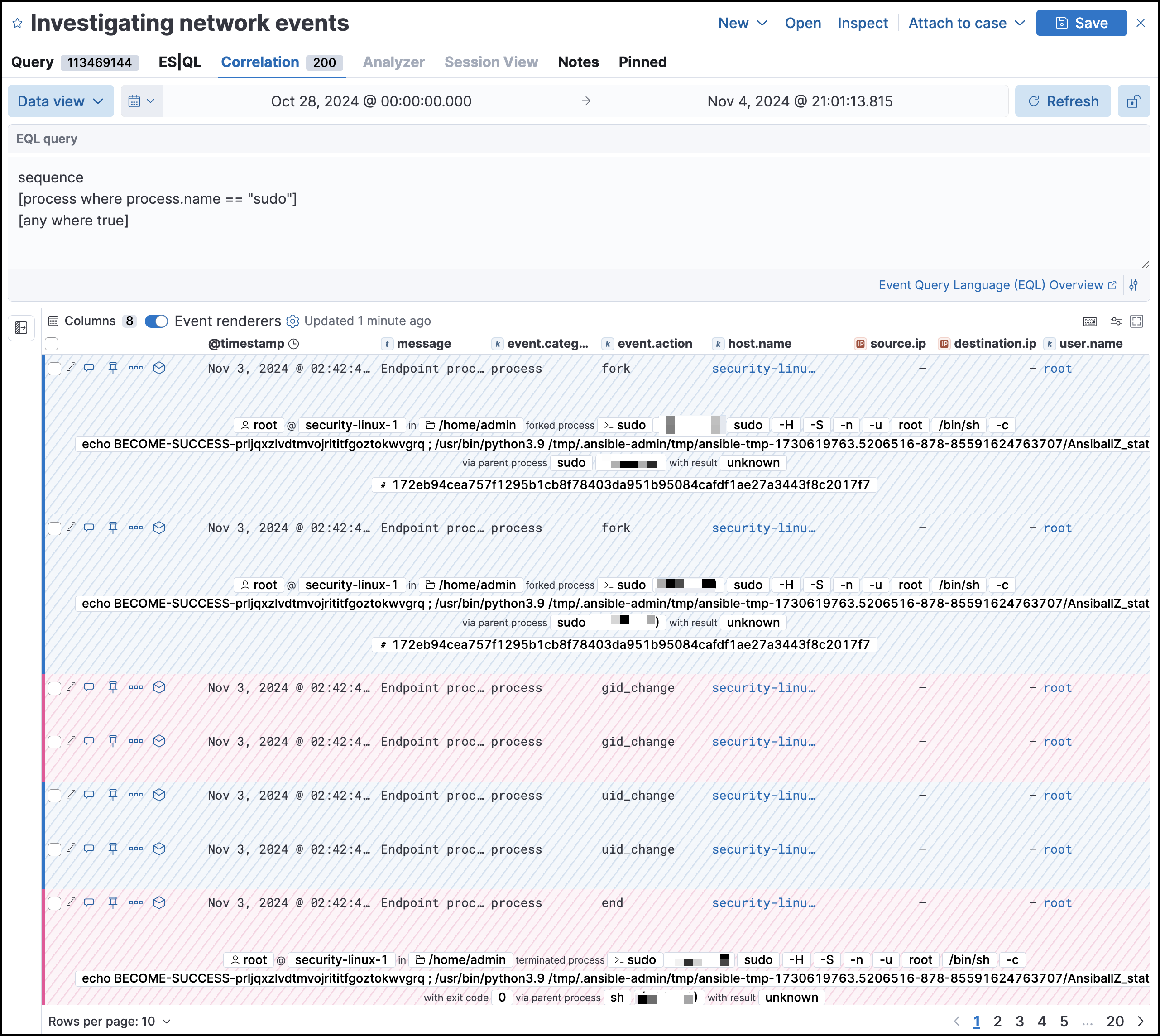The image size is (1160, 1036).
Task: Open the event analyzer for the first event
Action: tap(159, 368)
